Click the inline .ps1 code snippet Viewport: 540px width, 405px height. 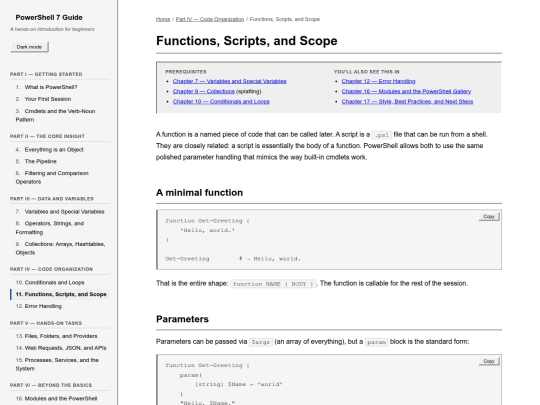pos(382,135)
